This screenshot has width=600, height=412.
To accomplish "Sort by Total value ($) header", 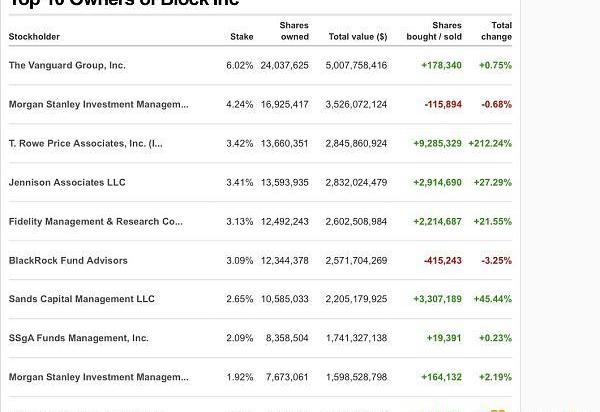I will point(357,37).
